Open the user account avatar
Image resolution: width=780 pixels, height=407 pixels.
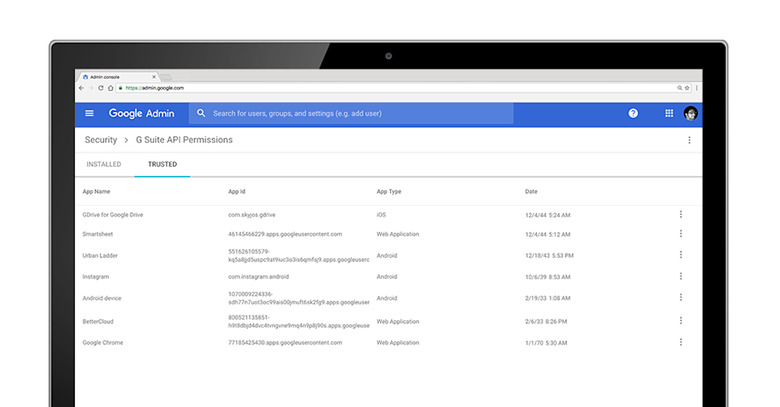[x=691, y=114]
